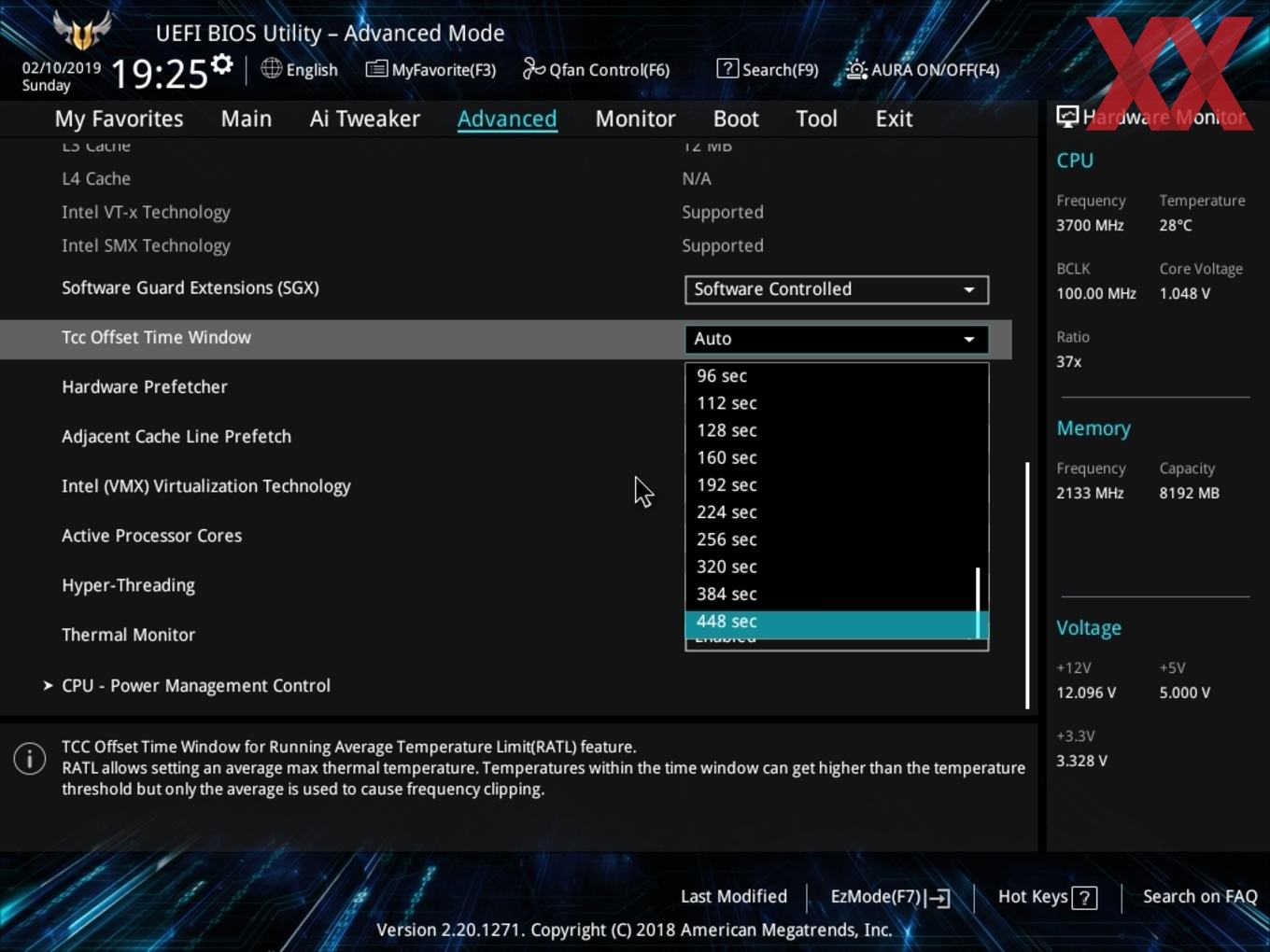The image size is (1270, 952).
Task: Select Hyper-Threading setting row
Action: [x=129, y=585]
